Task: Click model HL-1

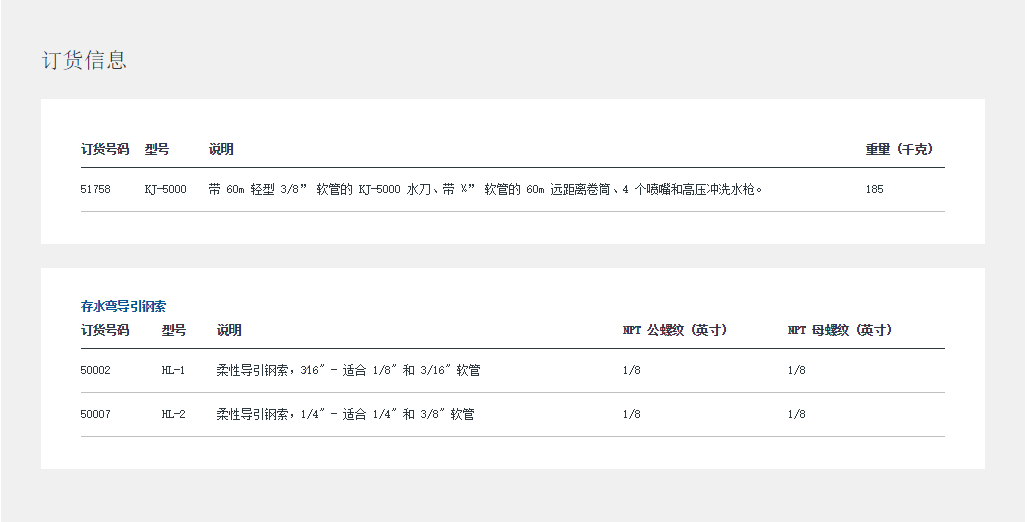Action: pos(174,370)
